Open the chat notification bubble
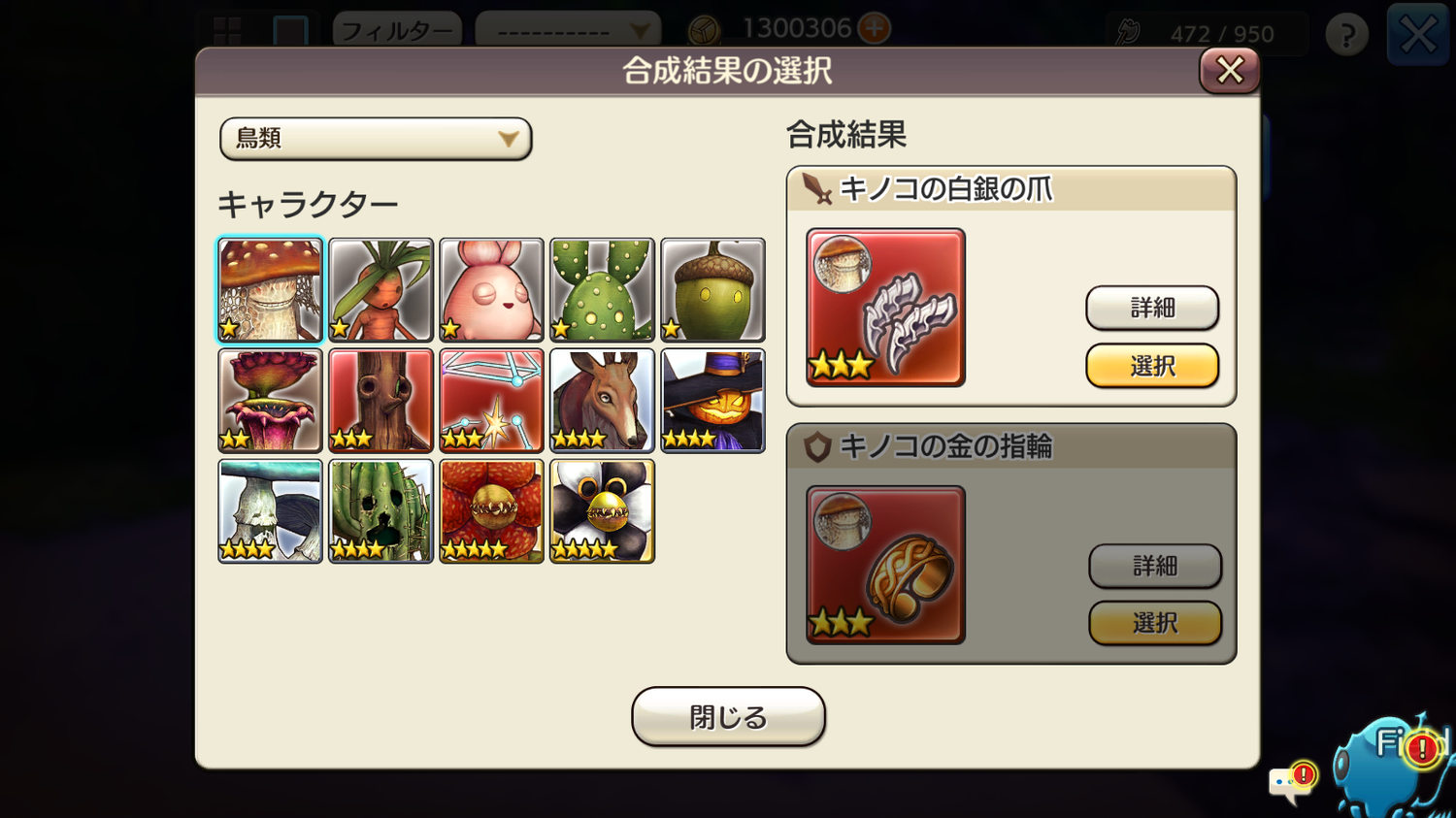Screen dimensions: 1456x818 tap(1293, 781)
